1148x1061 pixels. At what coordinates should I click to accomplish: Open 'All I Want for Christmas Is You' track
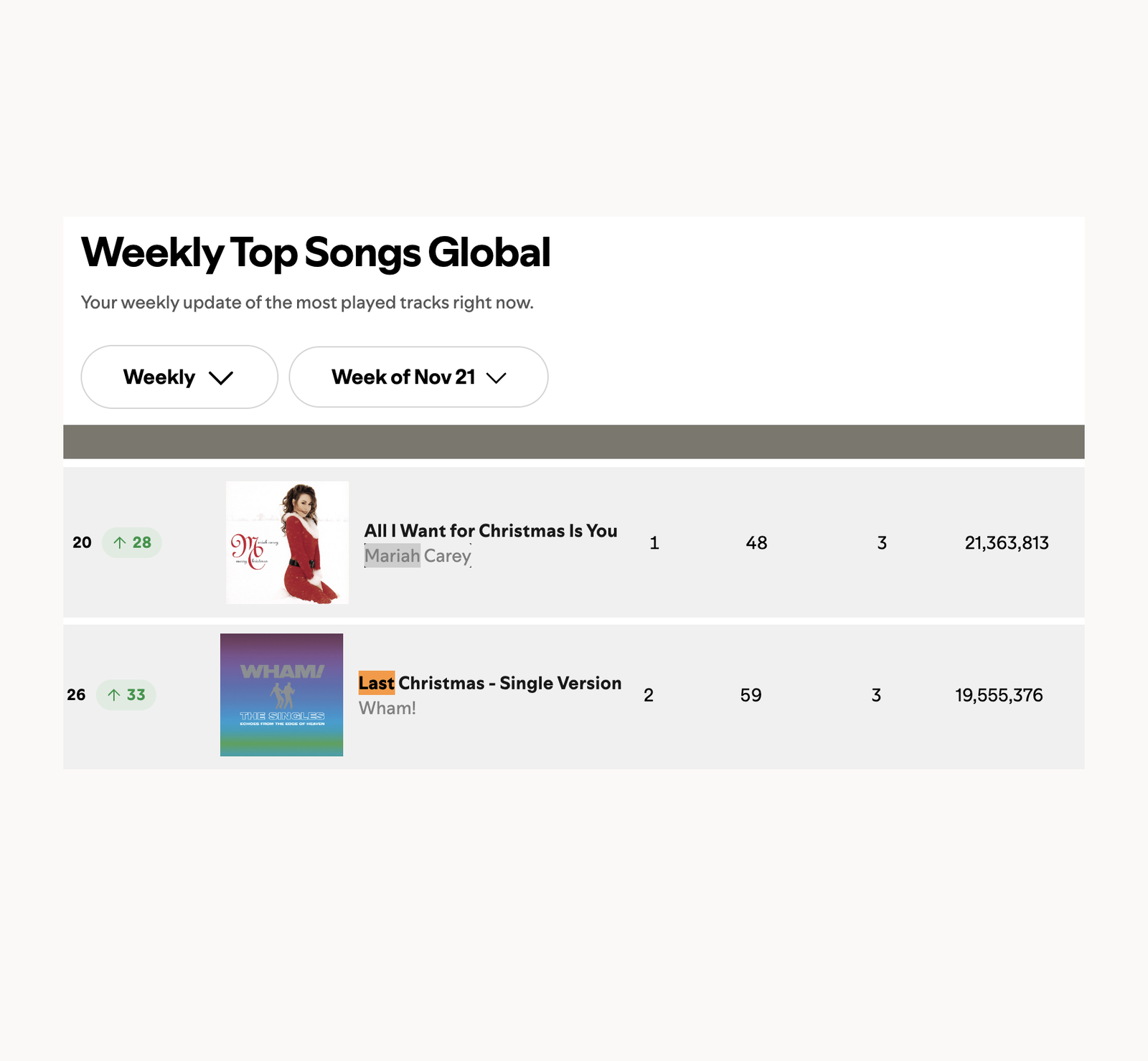[490, 531]
